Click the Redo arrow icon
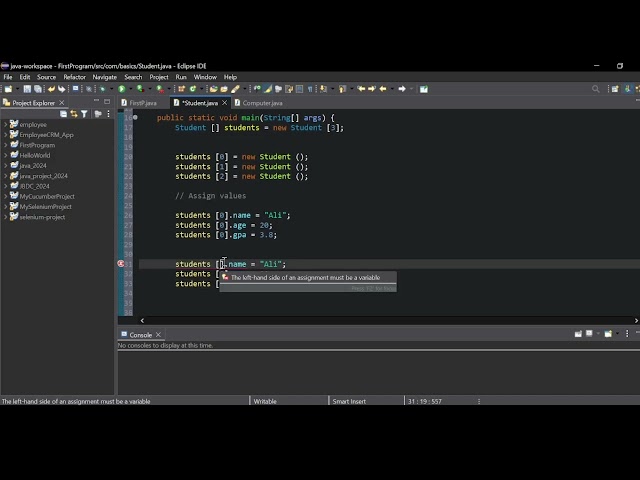 tap(62, 89)
